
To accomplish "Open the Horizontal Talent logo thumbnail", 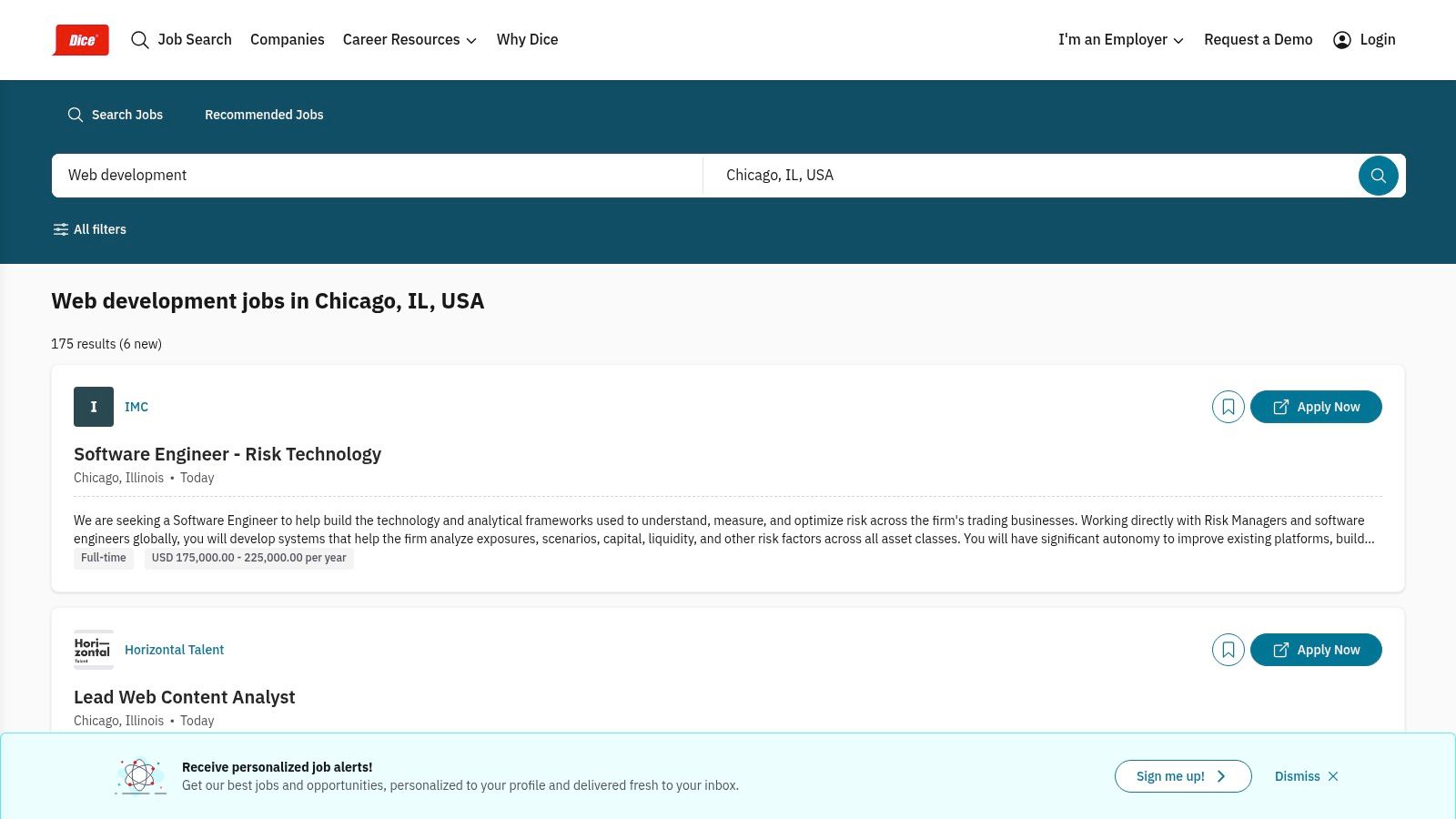I will [94, 650].
